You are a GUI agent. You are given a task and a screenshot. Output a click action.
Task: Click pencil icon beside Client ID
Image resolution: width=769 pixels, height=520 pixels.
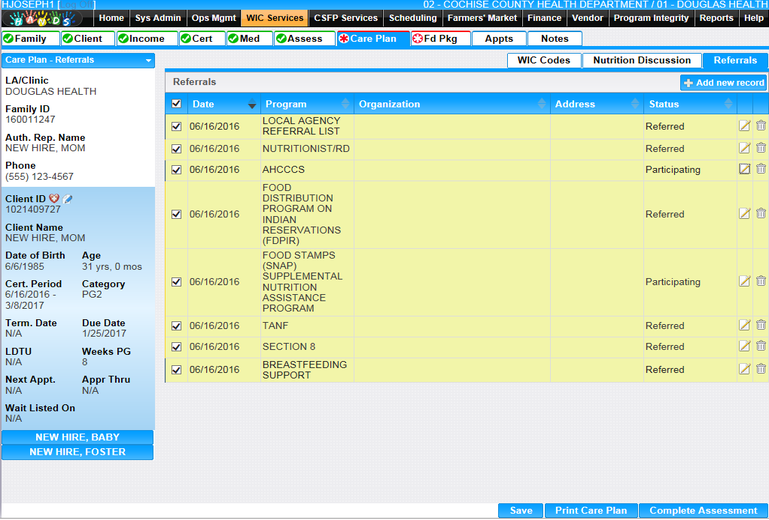(x=68, y=199)
